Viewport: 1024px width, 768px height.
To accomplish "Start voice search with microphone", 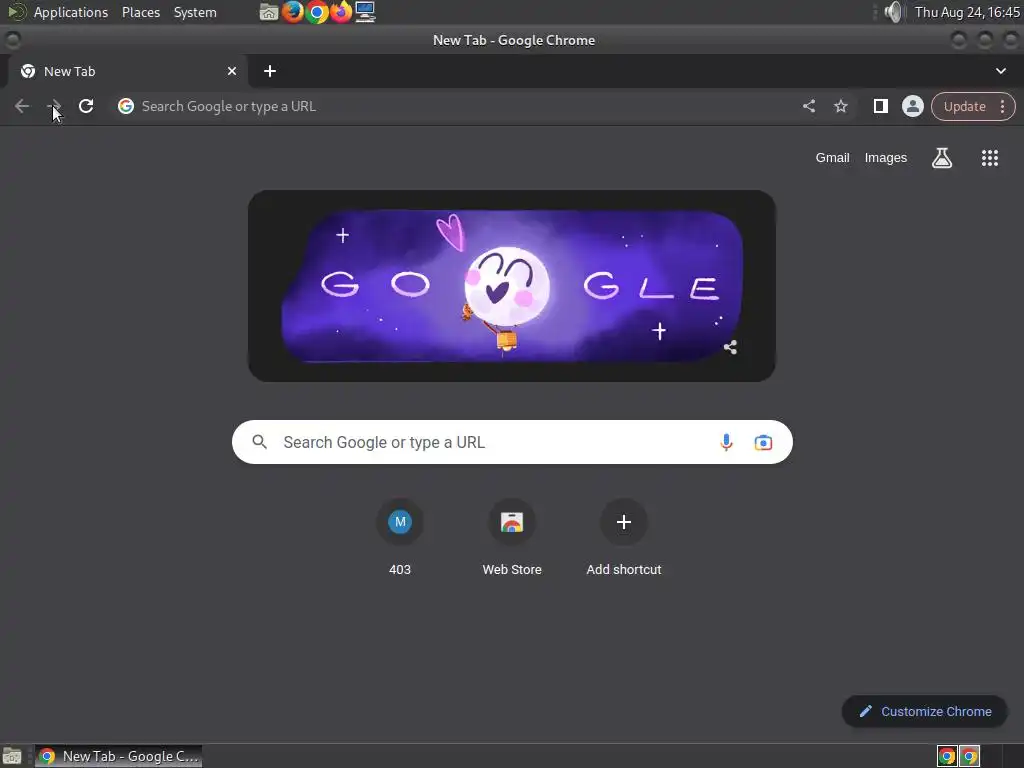I will click(x=726, y=442).
